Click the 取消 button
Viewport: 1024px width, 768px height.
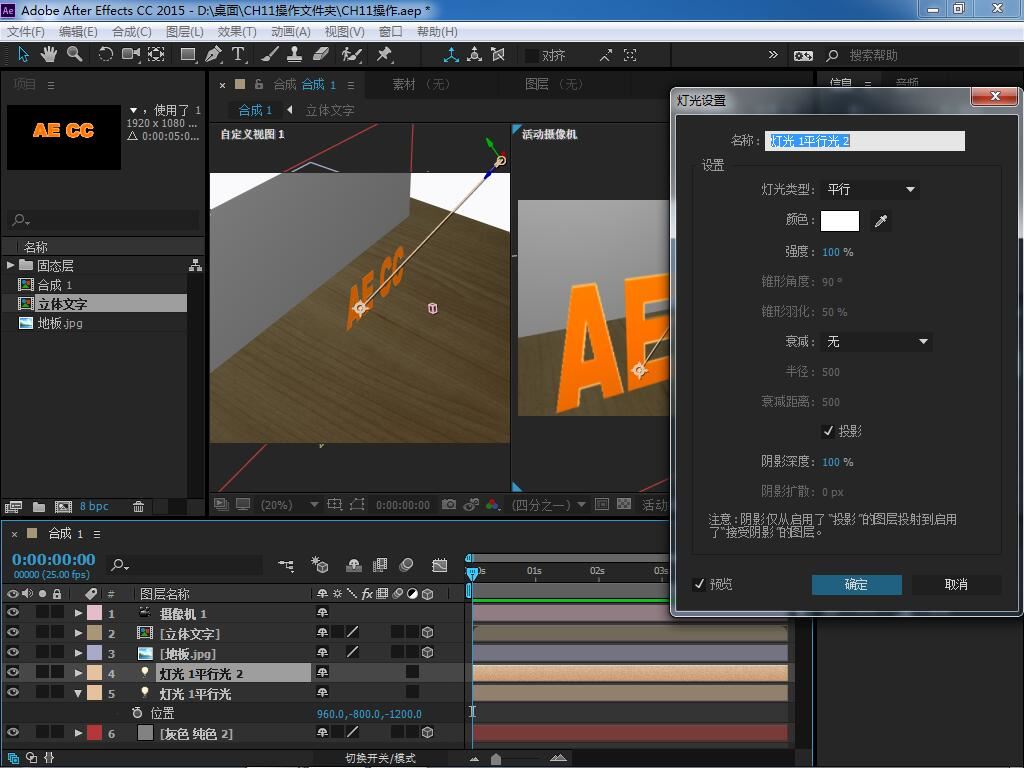point(956,584)
